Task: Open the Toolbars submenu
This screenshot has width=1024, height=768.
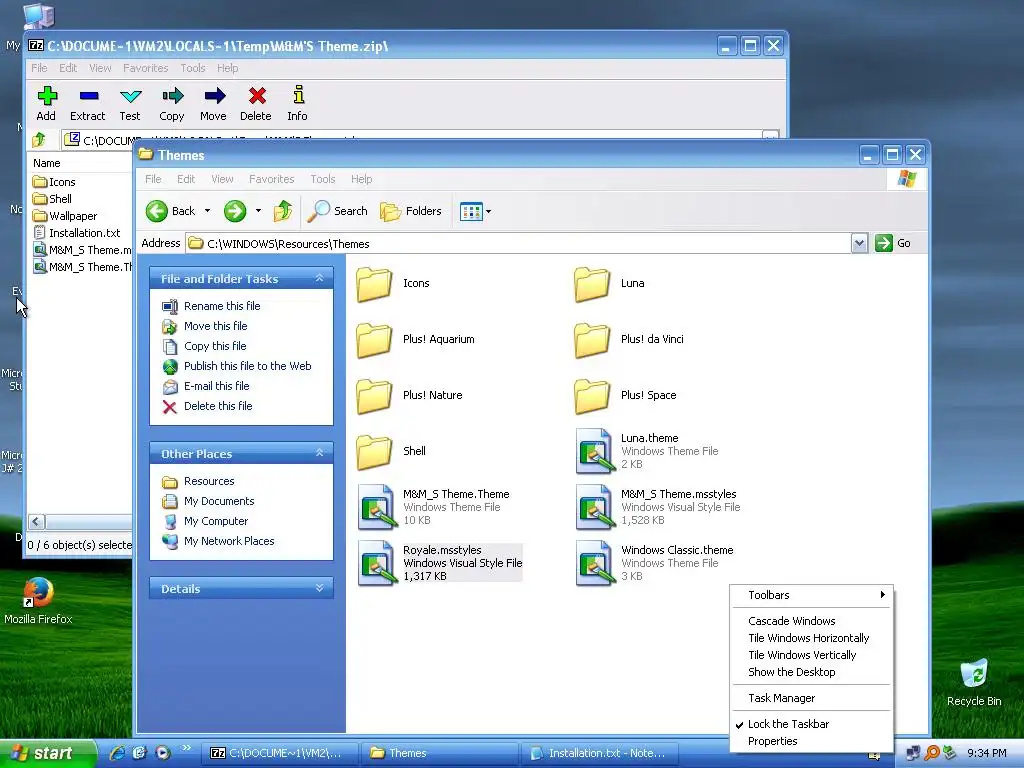Action: [811, 595]
